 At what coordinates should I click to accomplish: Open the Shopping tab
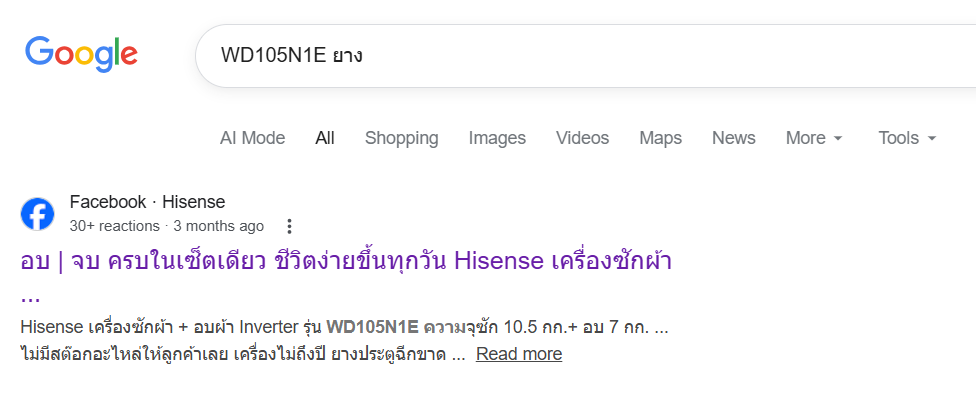(x=401, y=138)
